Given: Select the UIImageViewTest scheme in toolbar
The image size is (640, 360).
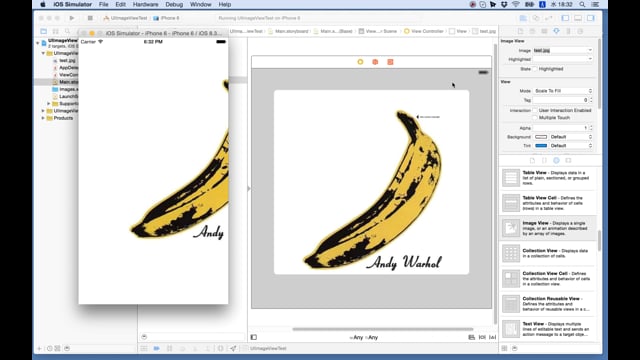Looking at the screenshot, I should (x=125, y=18).
